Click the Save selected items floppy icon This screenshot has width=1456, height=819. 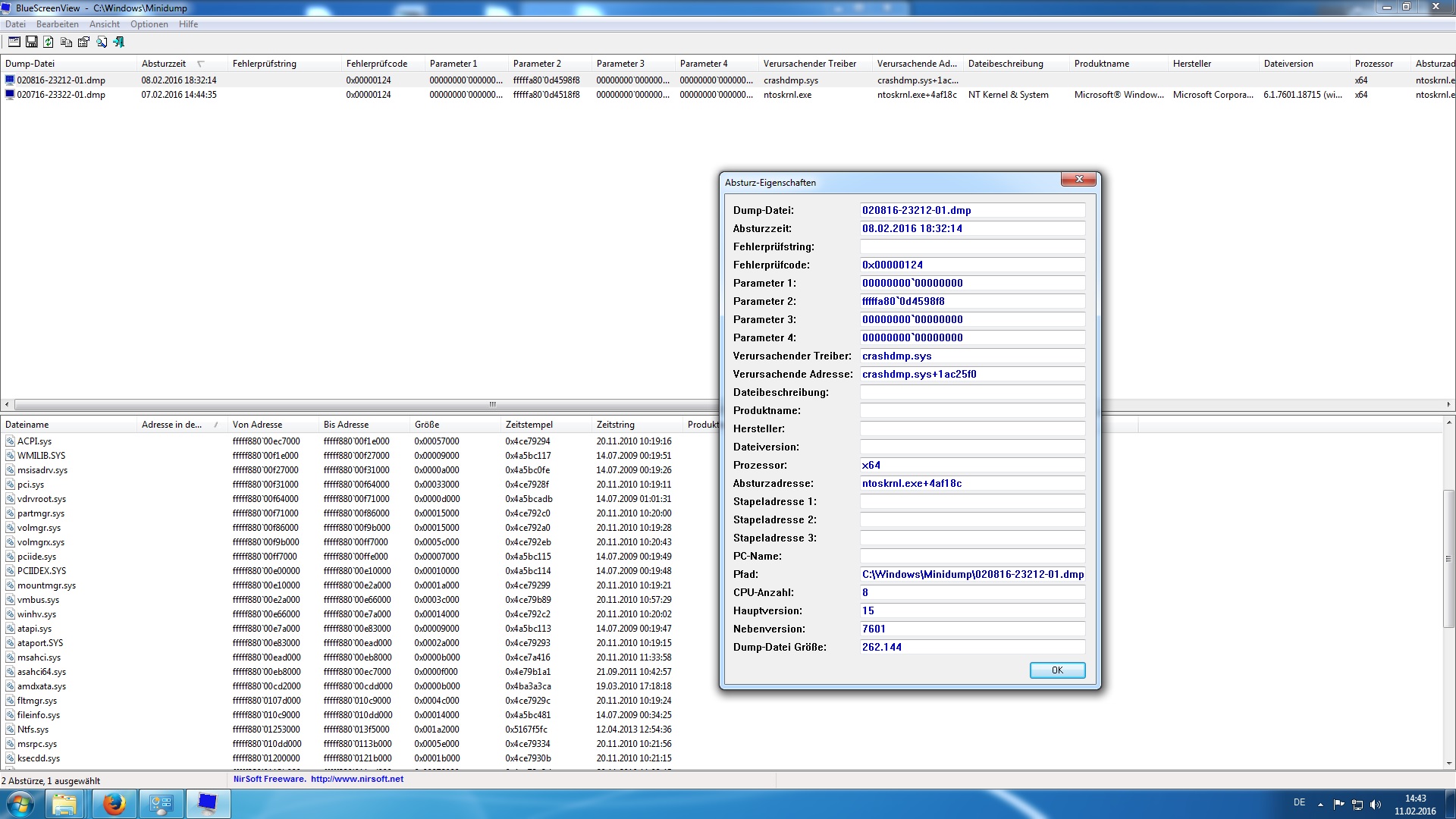32,42
